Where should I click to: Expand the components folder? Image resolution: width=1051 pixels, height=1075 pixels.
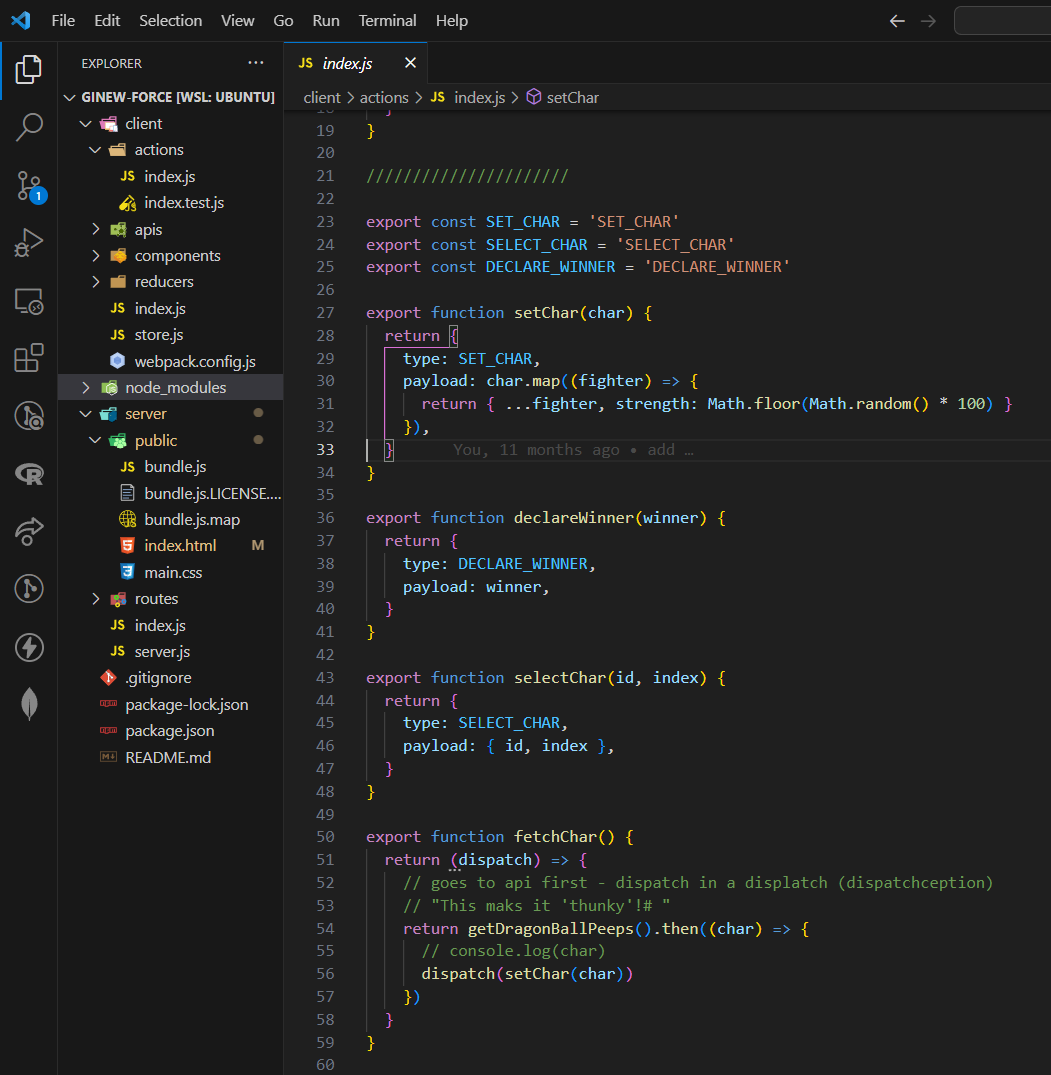[x=95, y=256]
